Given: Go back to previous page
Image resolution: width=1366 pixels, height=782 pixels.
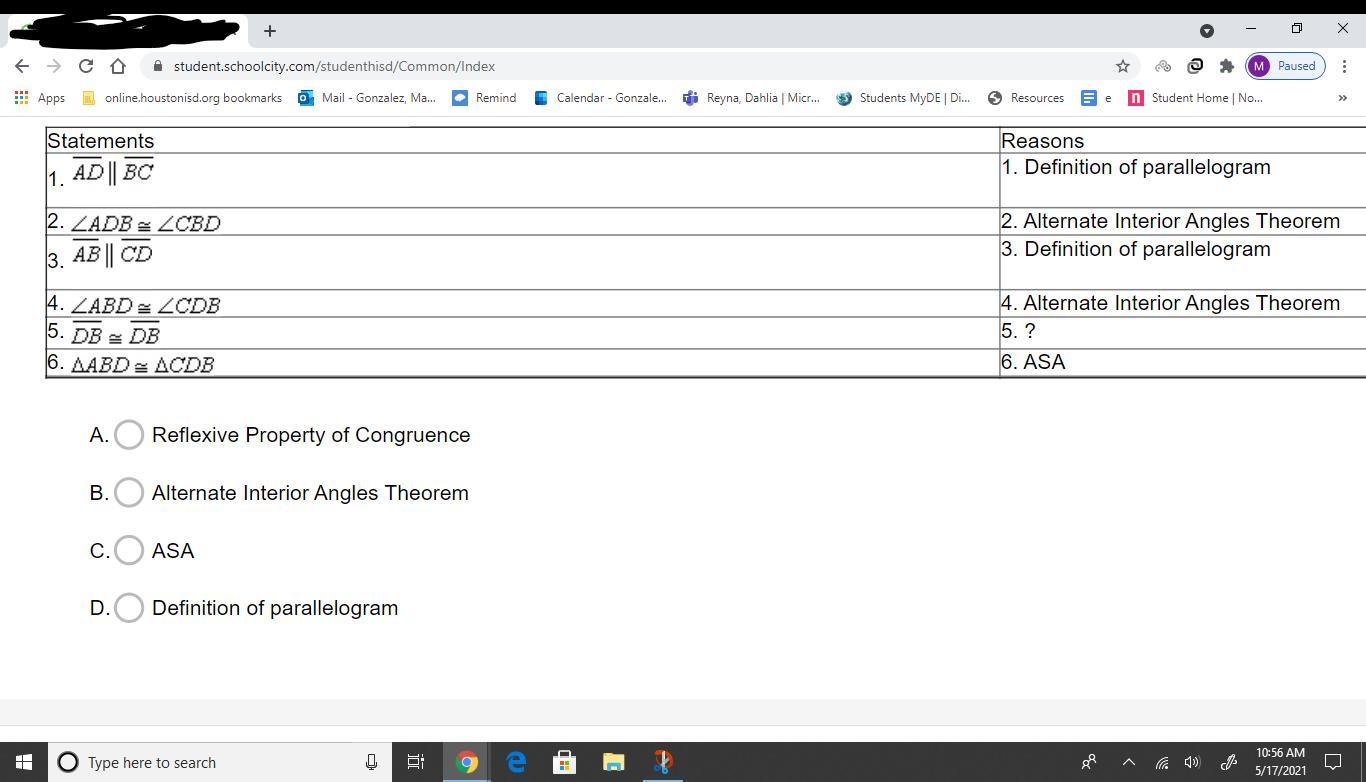Looking at the screenshot, I should (x=22, y=66).
